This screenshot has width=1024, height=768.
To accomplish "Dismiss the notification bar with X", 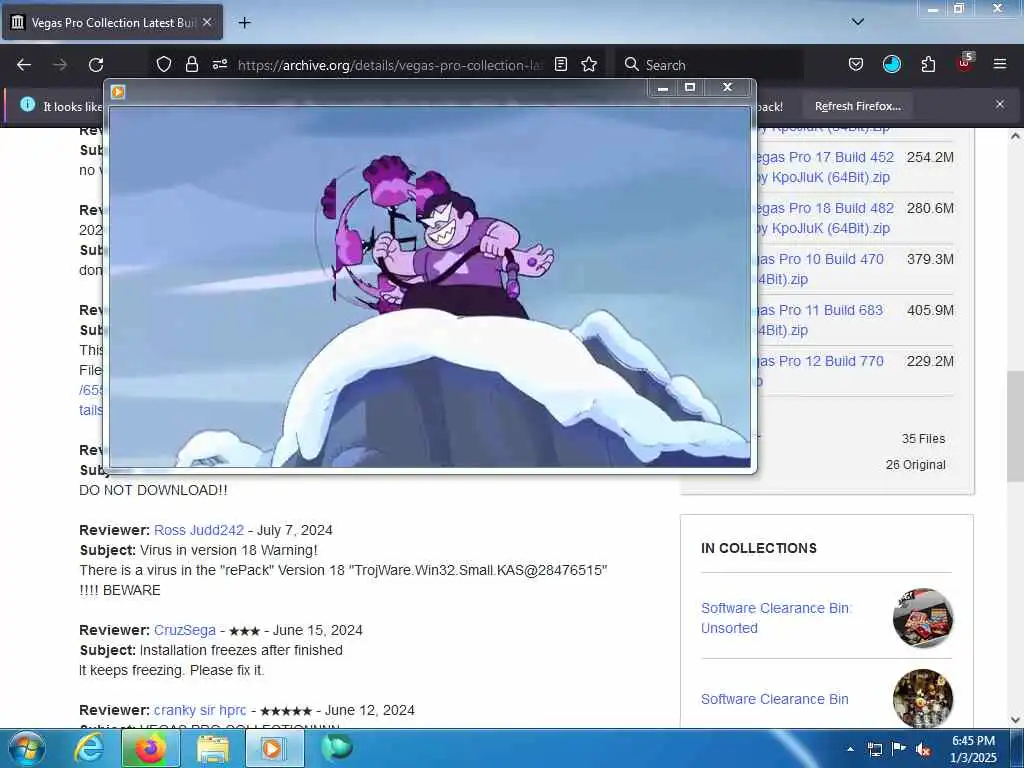I will pos(1000,104).
